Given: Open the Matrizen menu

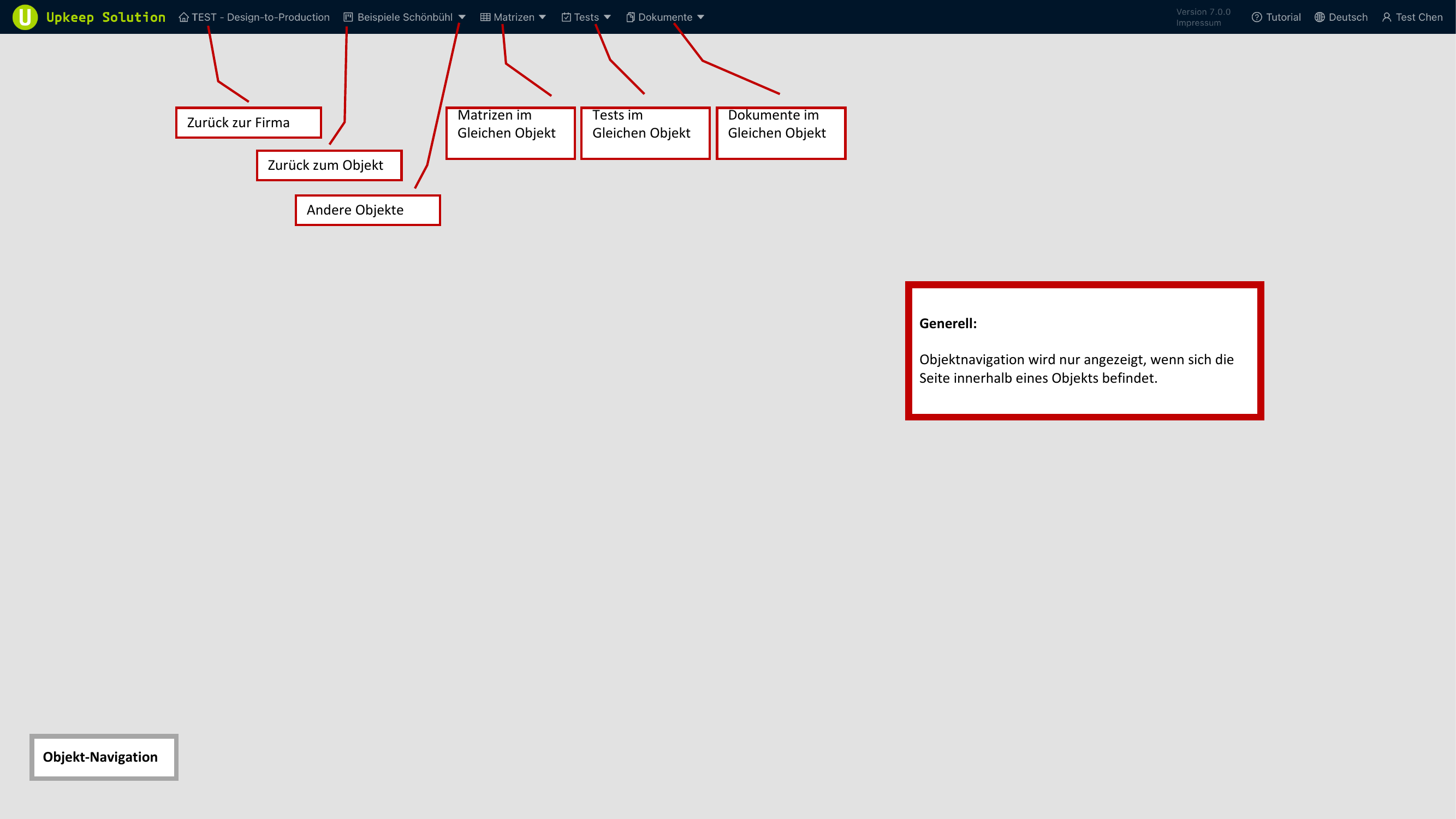Looking at the screenshot, I should tap(513, 17).
